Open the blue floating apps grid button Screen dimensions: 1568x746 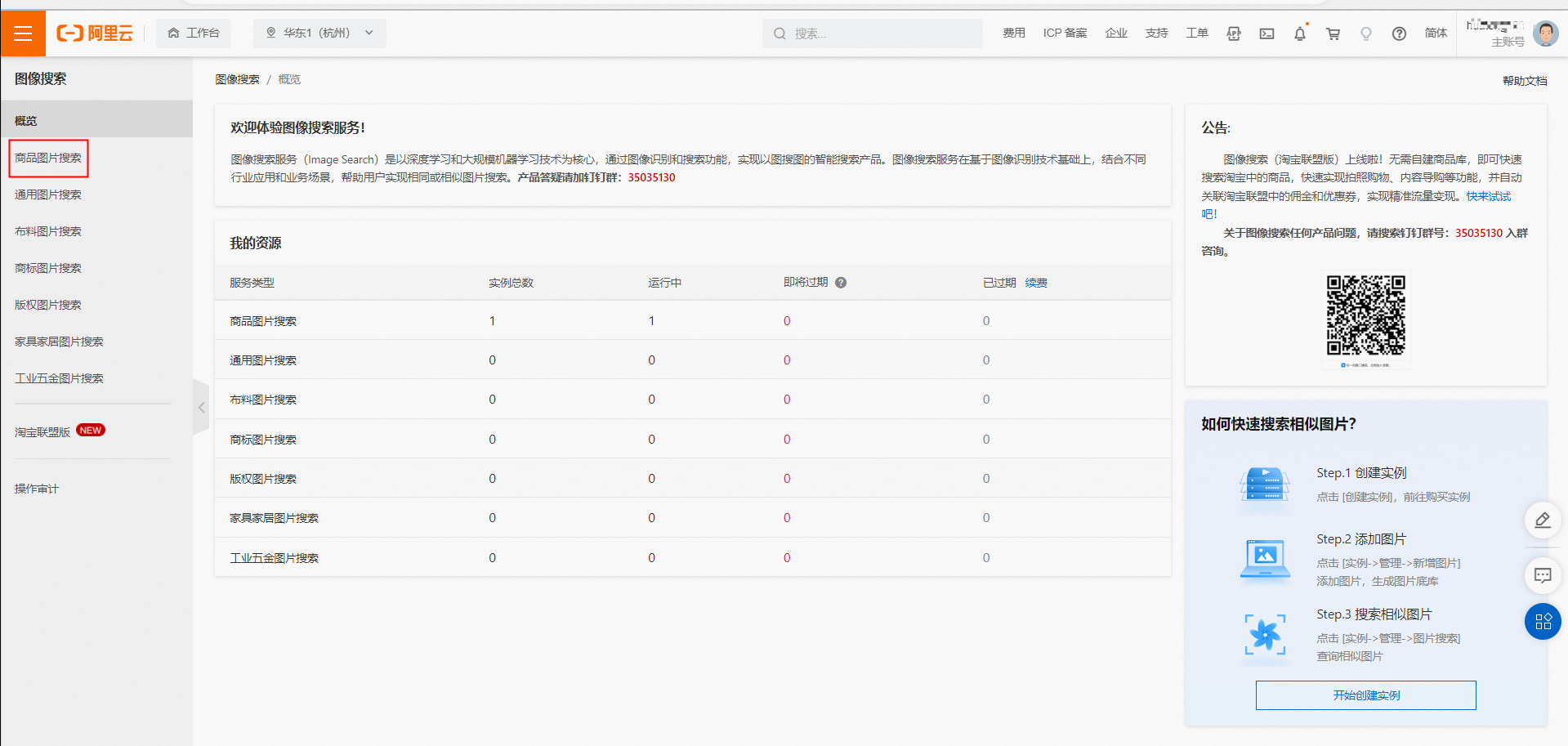click(x=1543, y=622)
